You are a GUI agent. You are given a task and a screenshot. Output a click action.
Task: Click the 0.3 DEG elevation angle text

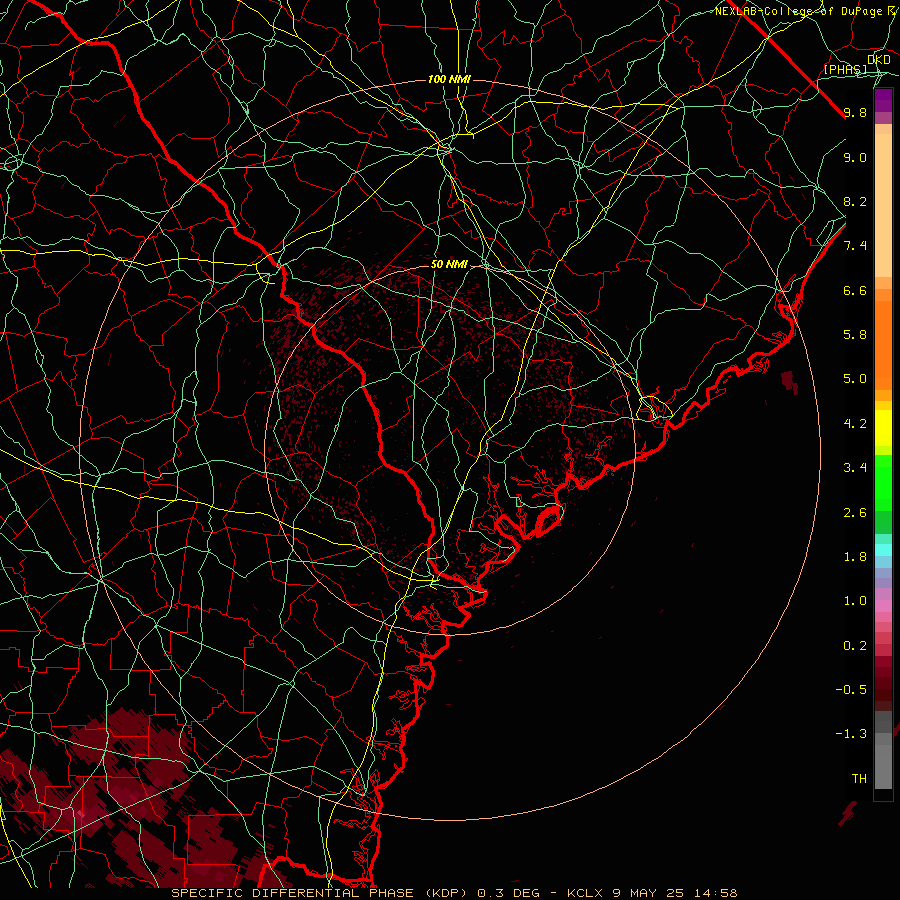click(x=509, y=893)
